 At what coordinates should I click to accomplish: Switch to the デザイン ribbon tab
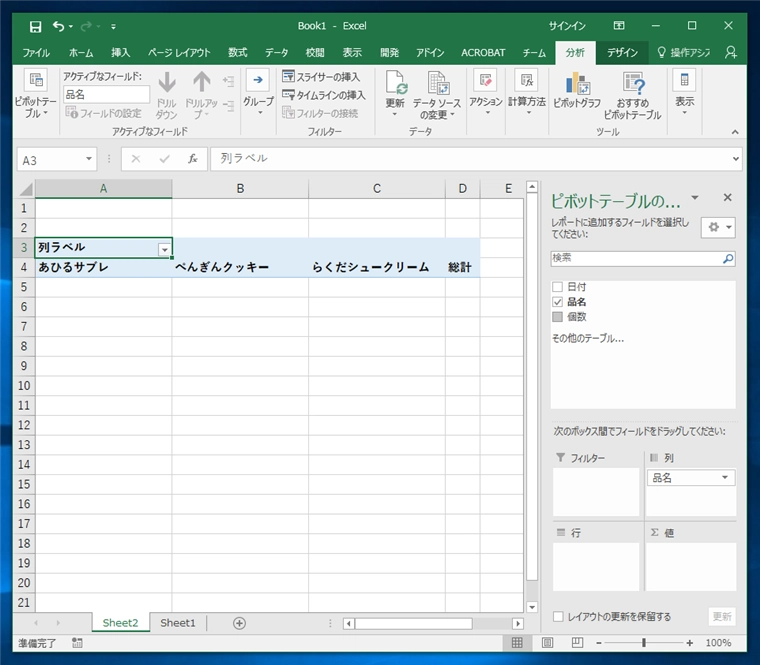[x=622, y=52]
